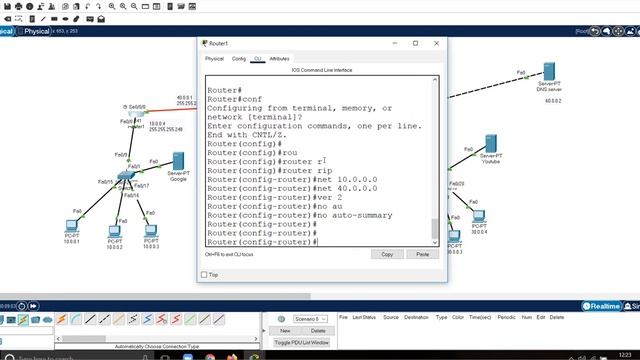
Task: Click the Delete scenario button
Action: [x=318, y=331]
